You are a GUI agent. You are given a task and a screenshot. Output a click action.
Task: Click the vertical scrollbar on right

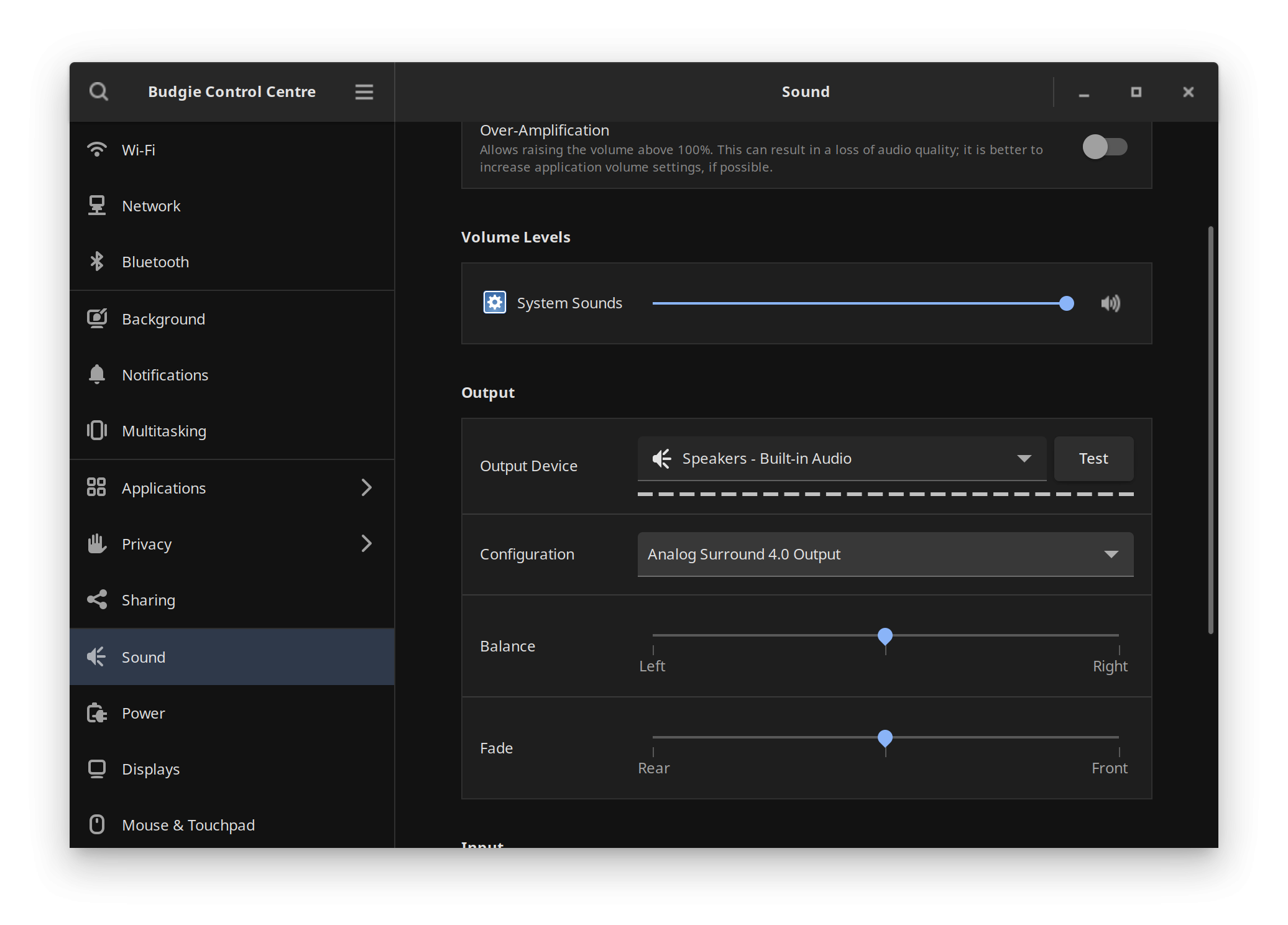[1210, 429]
